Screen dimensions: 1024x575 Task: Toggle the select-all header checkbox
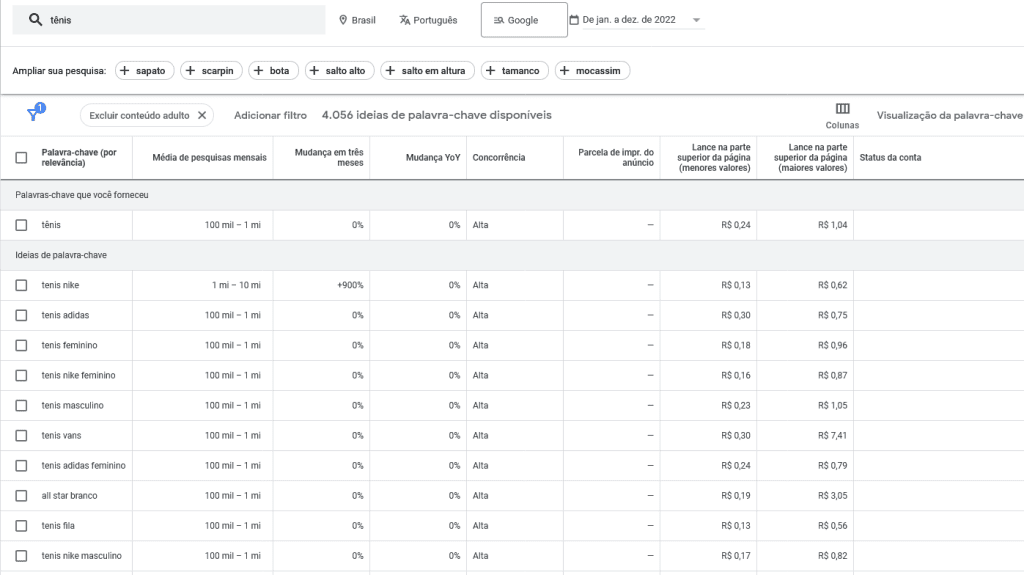click(x=22, y=157)
